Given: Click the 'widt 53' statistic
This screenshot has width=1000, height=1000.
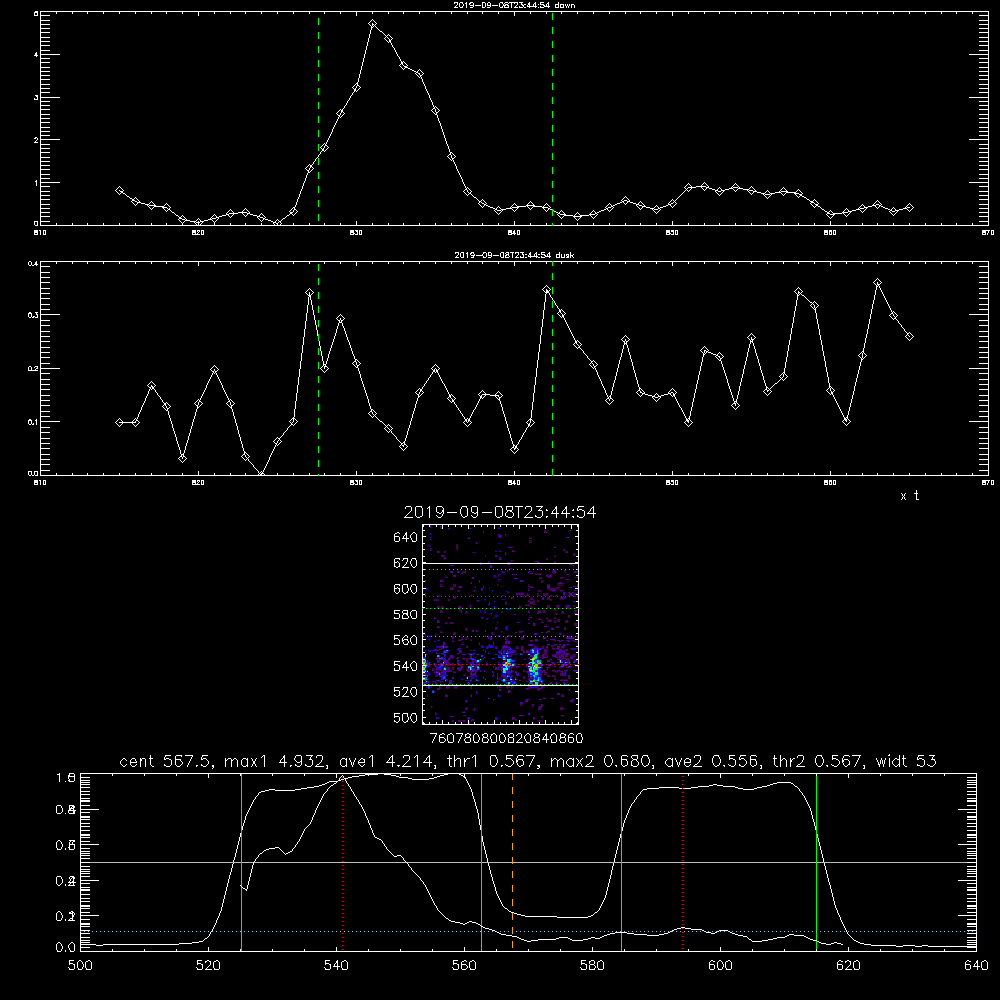Looking at the screenshot, I should 906,761.
